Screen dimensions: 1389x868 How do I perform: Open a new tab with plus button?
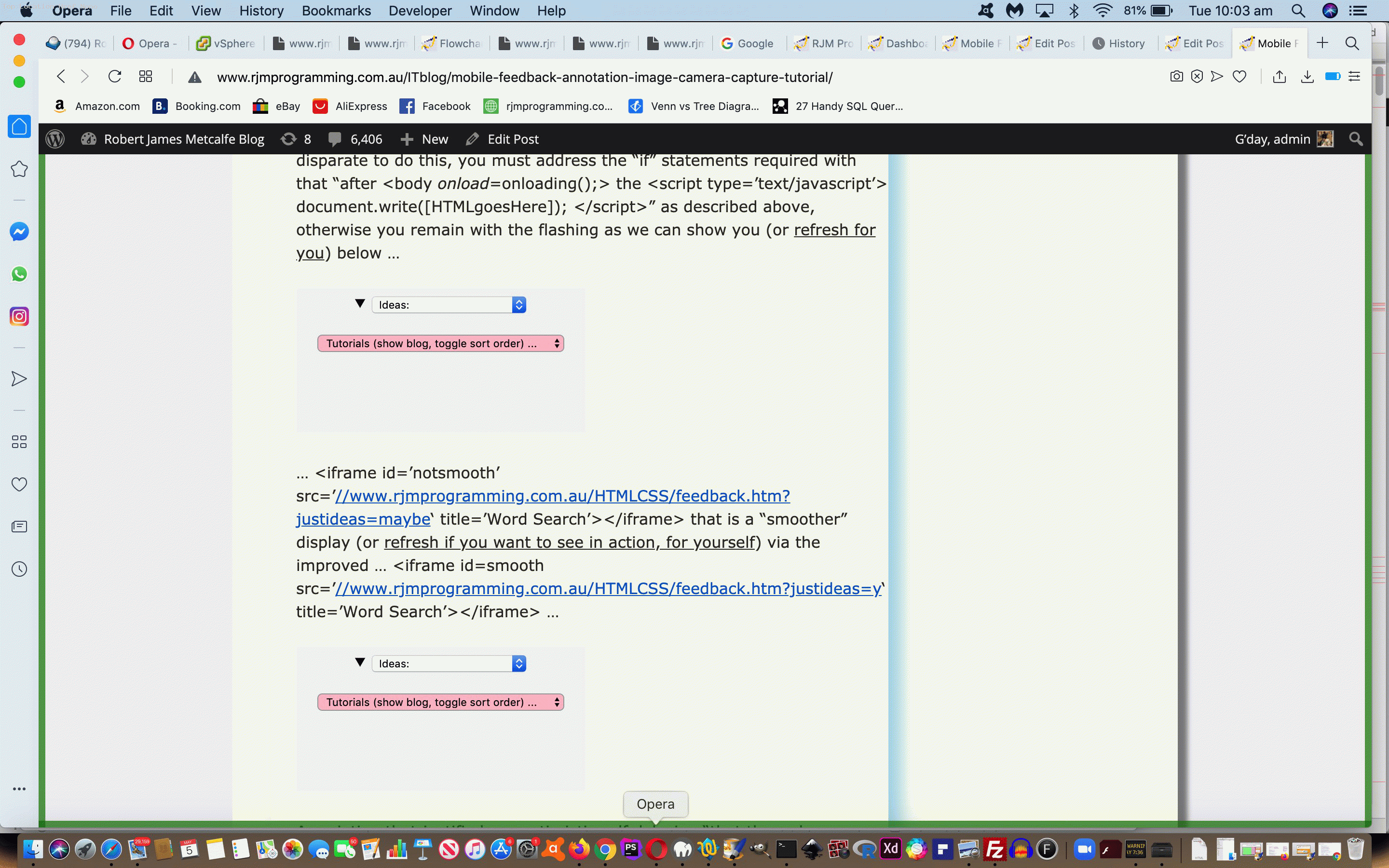(x=1322, y=43)
